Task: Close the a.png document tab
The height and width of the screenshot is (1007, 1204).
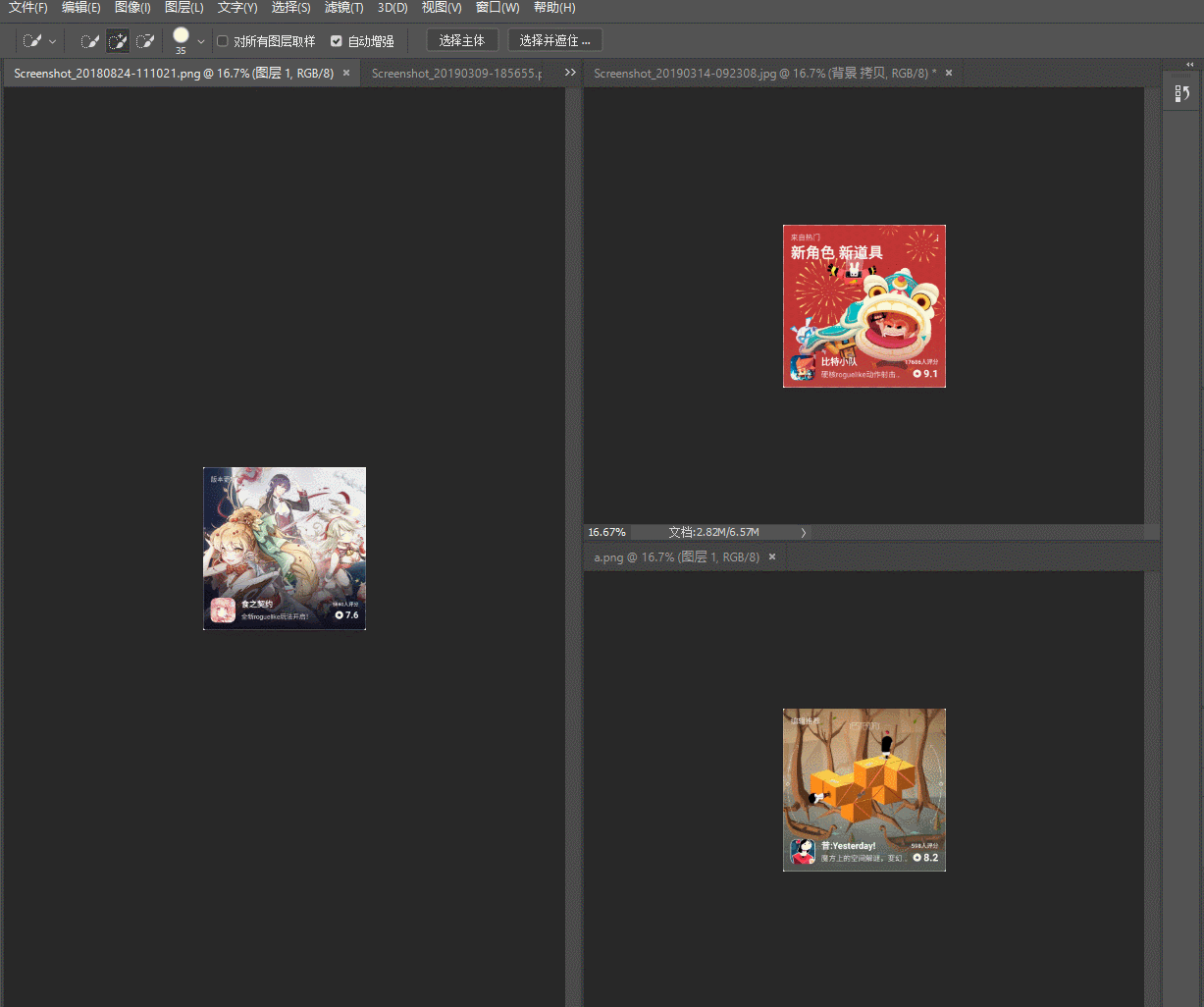Action: tap(772, 557)
